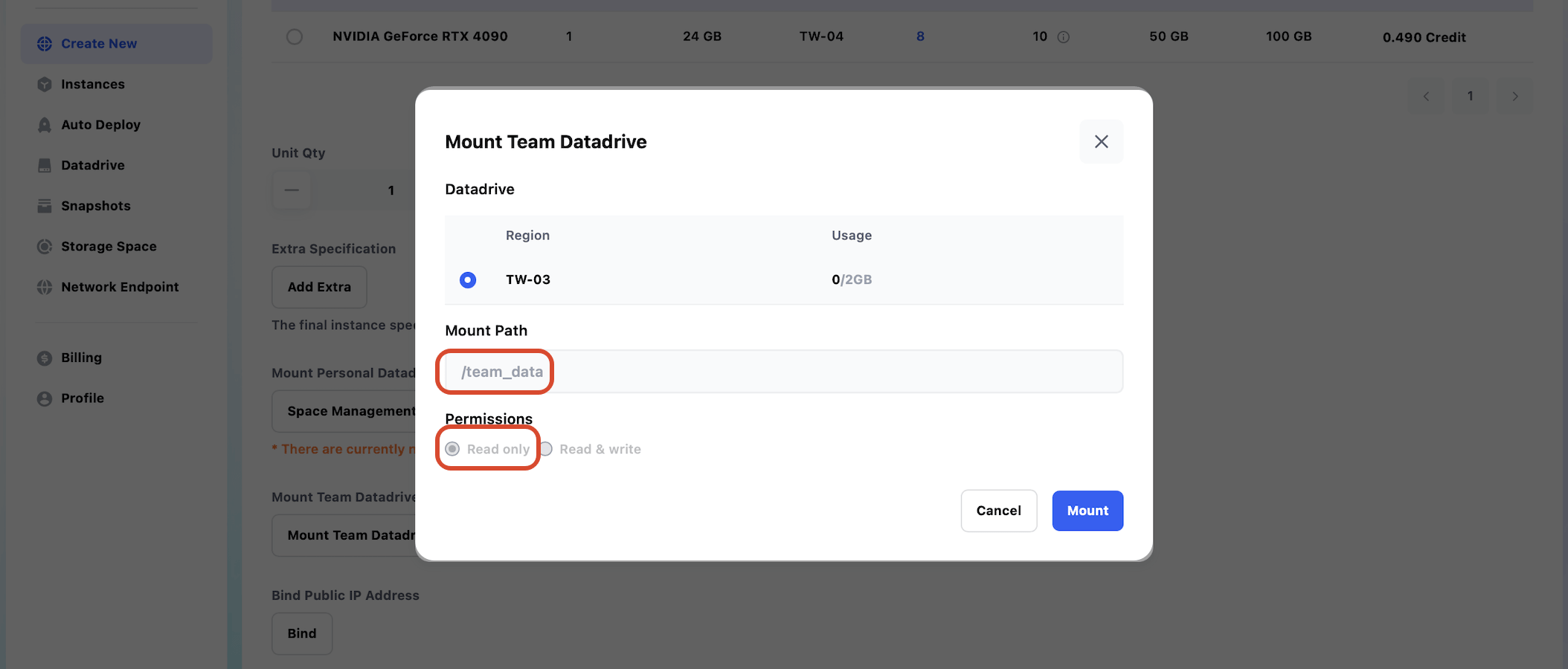The width and height of the screenshot is (1568, 669).
Task: Select the TW-03 datadrive radio button
Action: (x=468, y=279)
